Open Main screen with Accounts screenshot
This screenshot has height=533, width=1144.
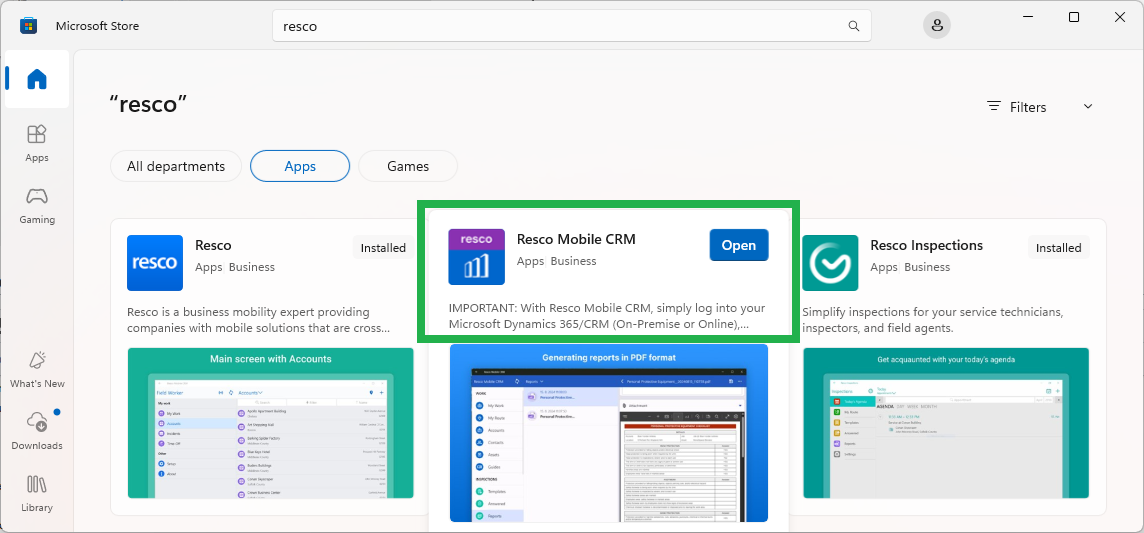(x=271, y=423)
